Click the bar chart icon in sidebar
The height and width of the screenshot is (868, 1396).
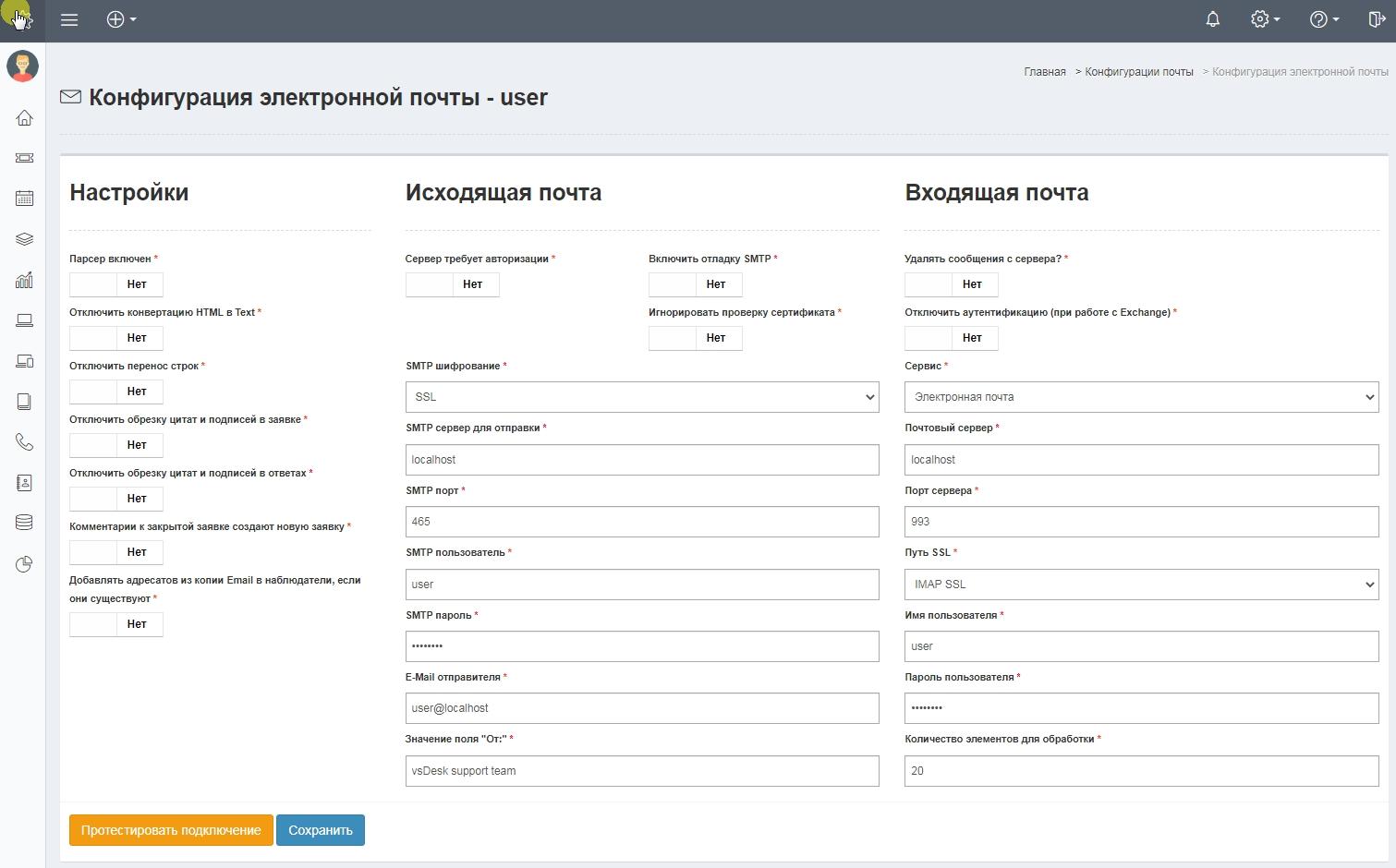pyautogui.click(x=24, y=280)
